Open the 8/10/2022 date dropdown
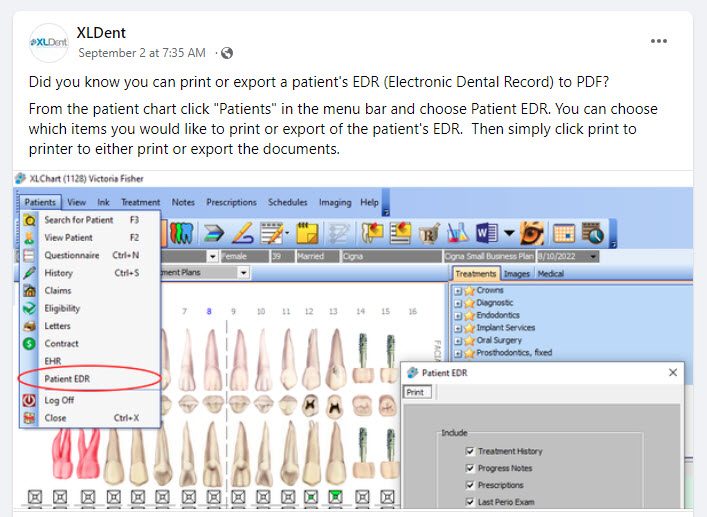This screenshot has height=517, width=707. (x=593, y=256)
